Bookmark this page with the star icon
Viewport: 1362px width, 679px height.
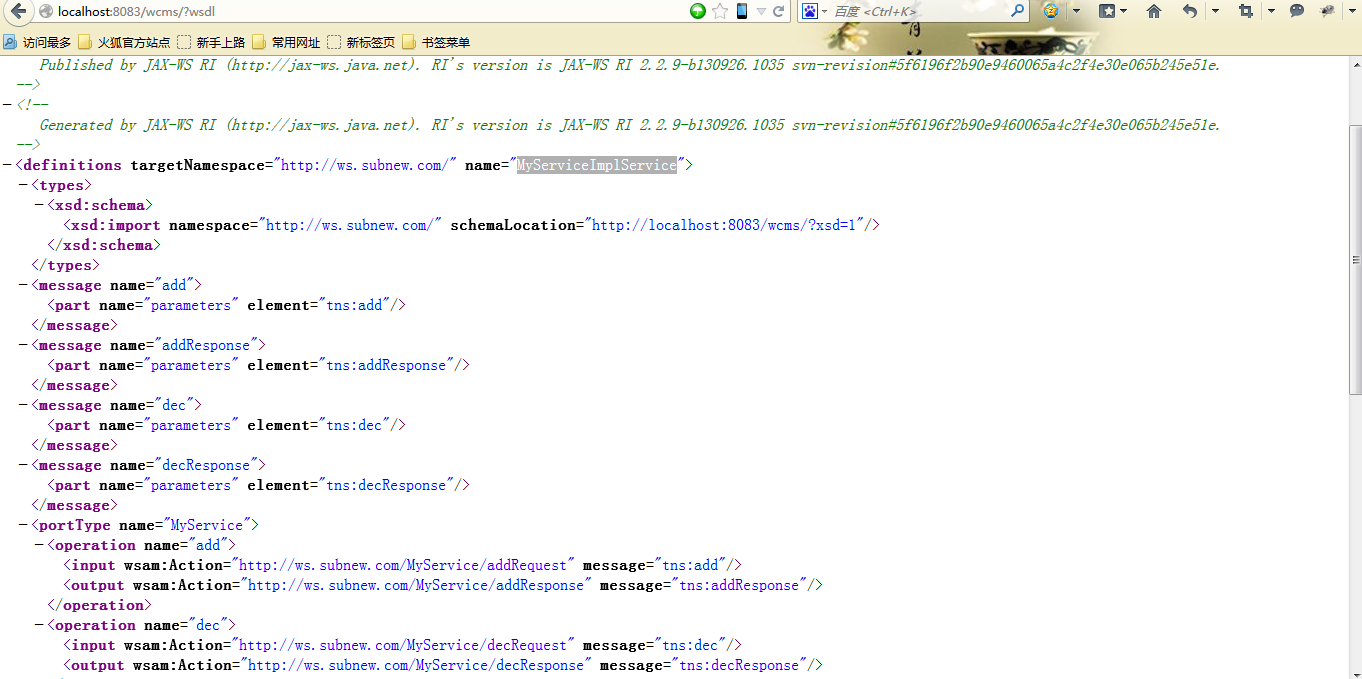720,11
